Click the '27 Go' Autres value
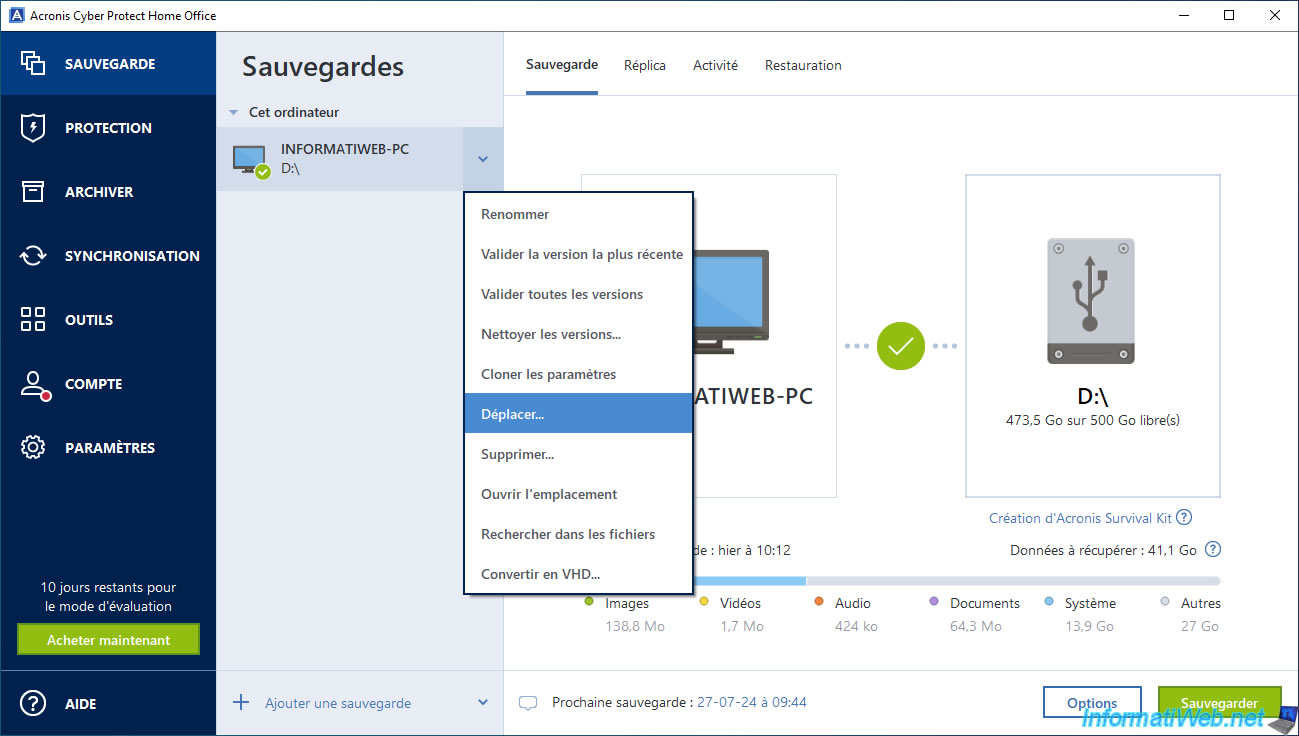Image resolution: width=1299 pixels, height=736 pixels. coord(1200,626)
